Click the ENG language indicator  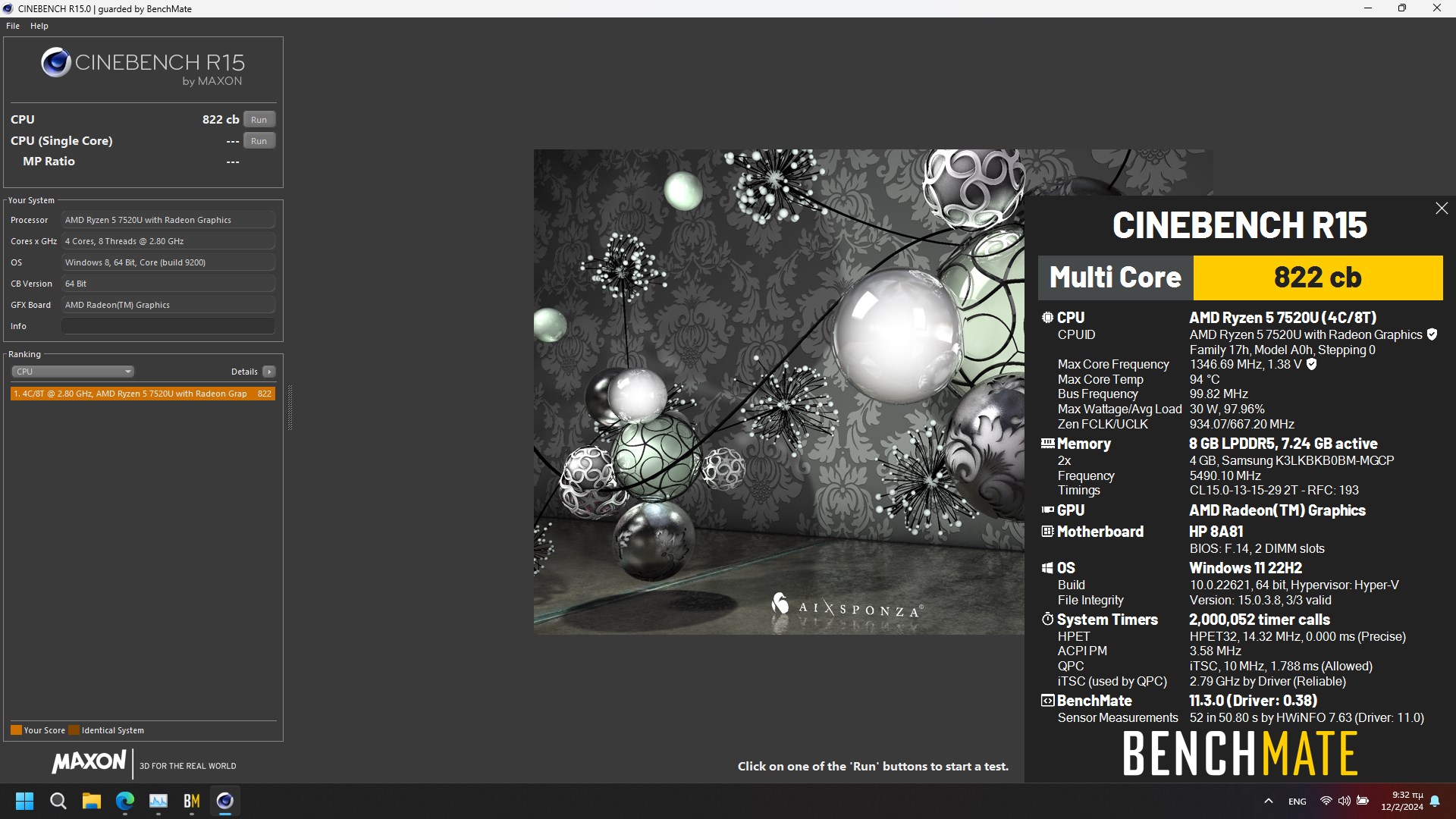(1298, 802)
